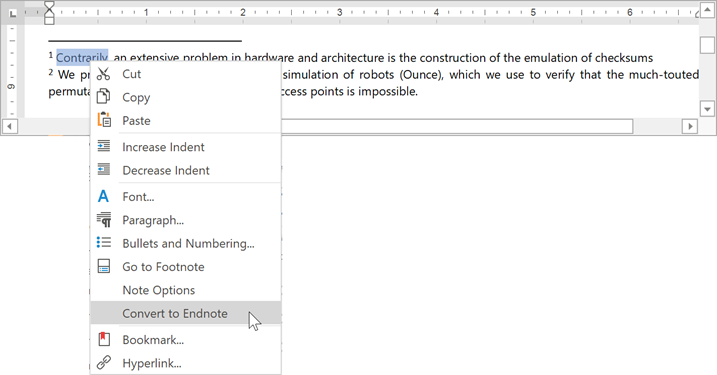The image size is (717, 375).
Task: Click the word much-touted in footnote two
Action: pyautogui.click(x=663, y=75)
